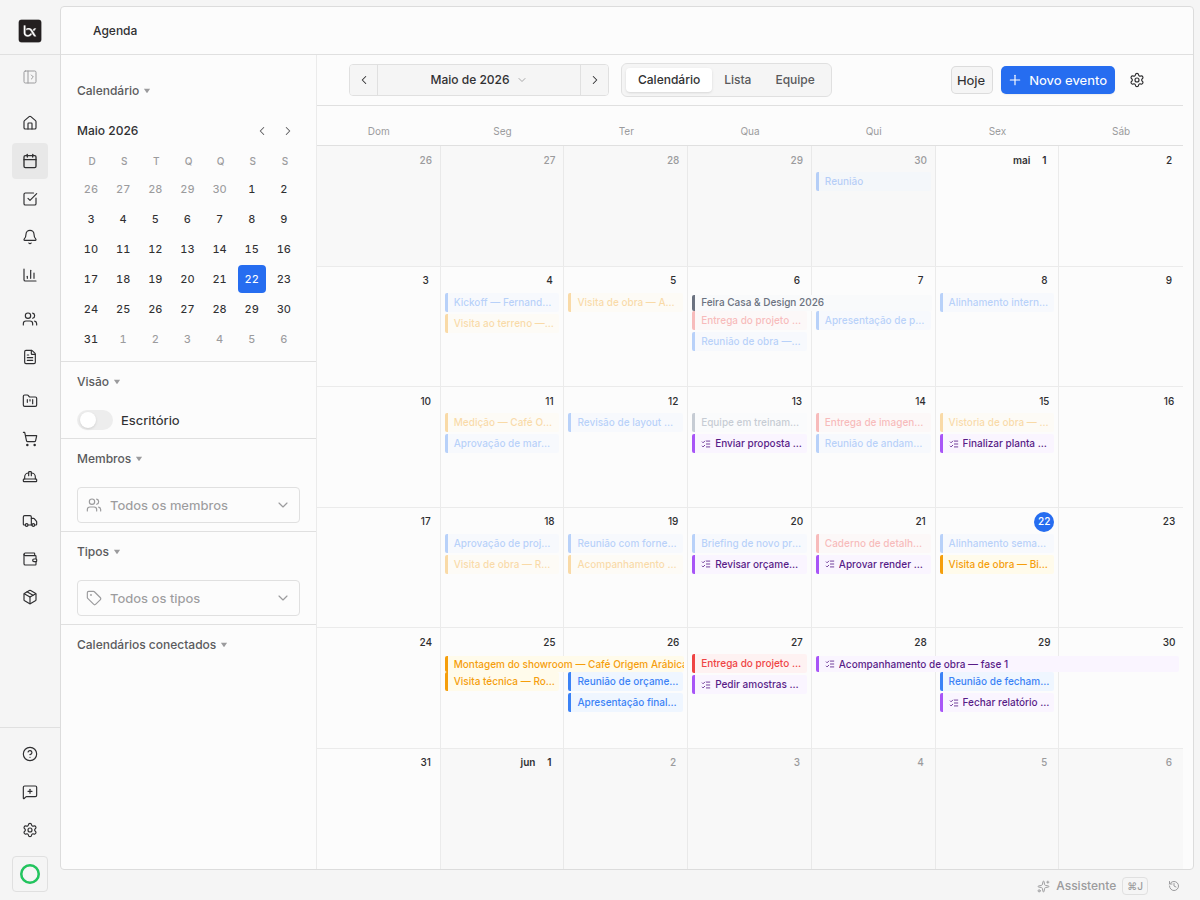Switch to the Calendário view tab
Viewport: 1200px width, 900px height.
(669, 80)
